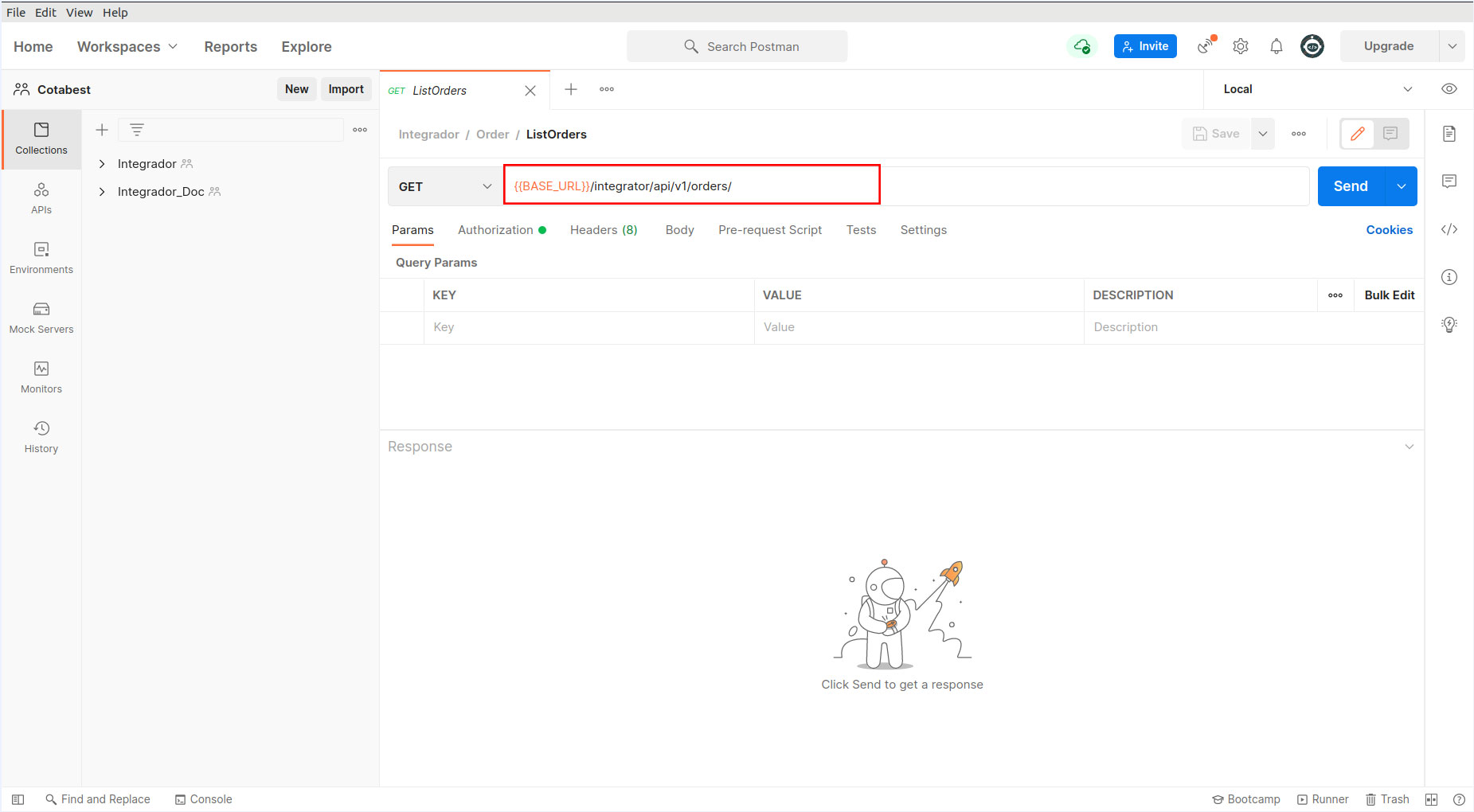Click the collections filter icon
This screenshot has height=812, width=1474.
[137, 130]
